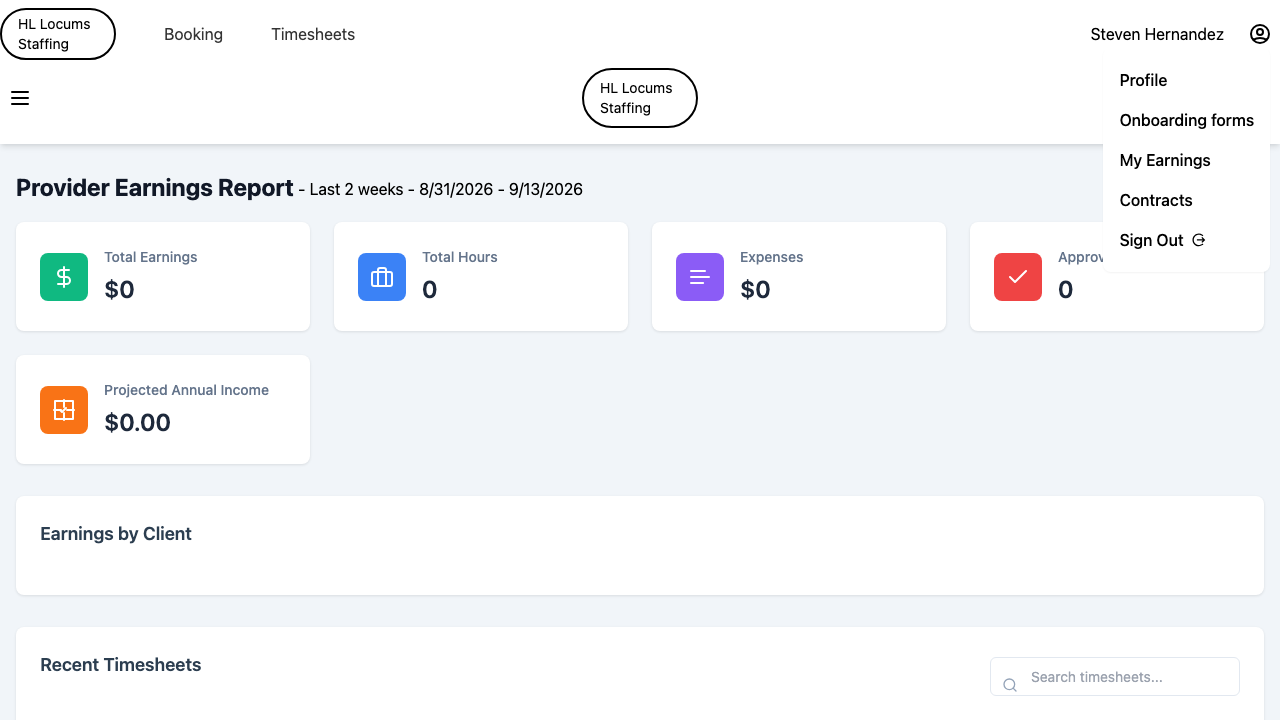Click the Total Earnings label
Viewport: 1280px width, 720px height.
[151, 257]
